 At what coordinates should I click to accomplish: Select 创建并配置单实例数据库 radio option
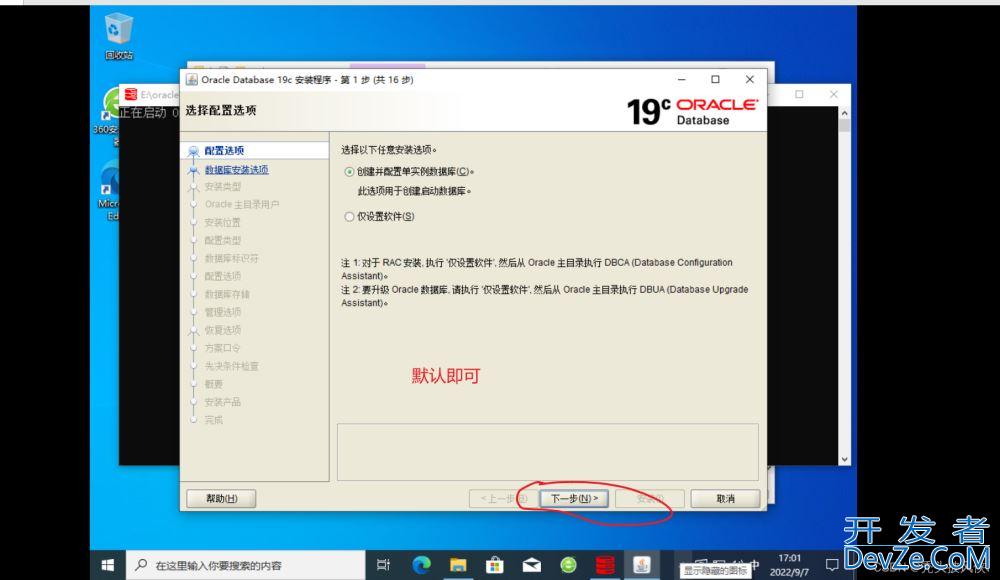[x=349, y=172]
